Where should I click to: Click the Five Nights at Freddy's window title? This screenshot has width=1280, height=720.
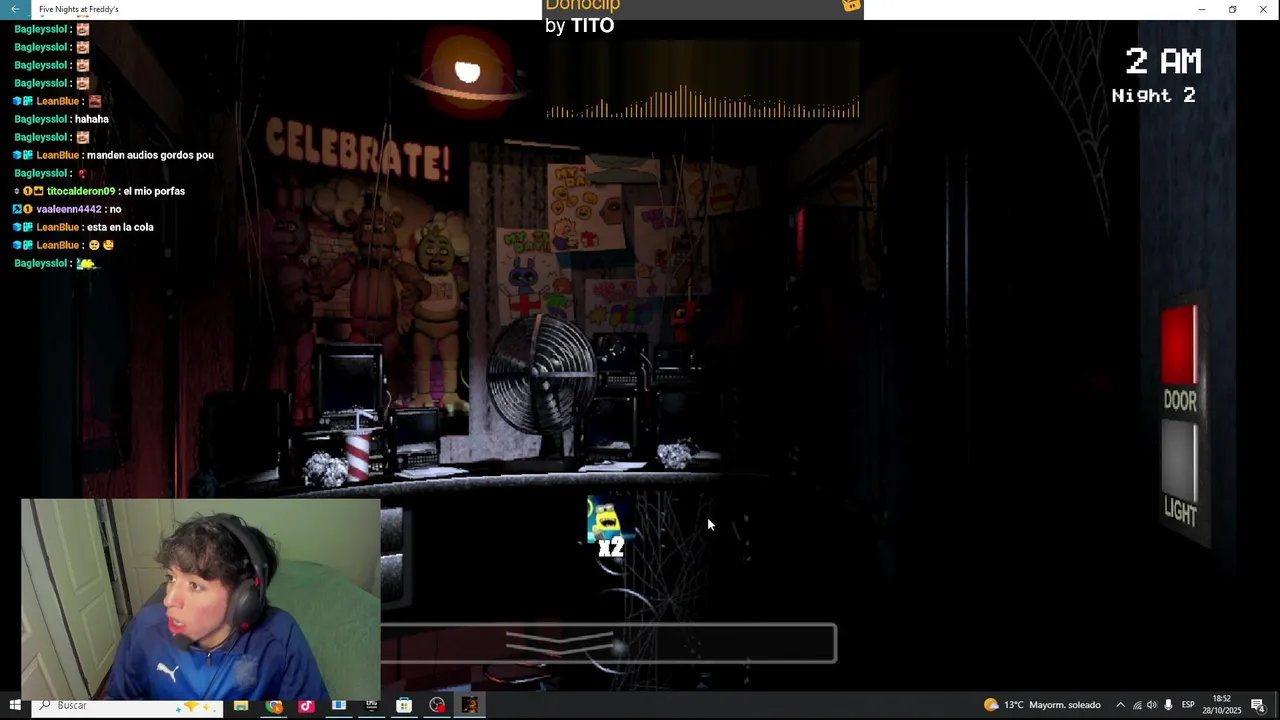click(x=79, y=9)
